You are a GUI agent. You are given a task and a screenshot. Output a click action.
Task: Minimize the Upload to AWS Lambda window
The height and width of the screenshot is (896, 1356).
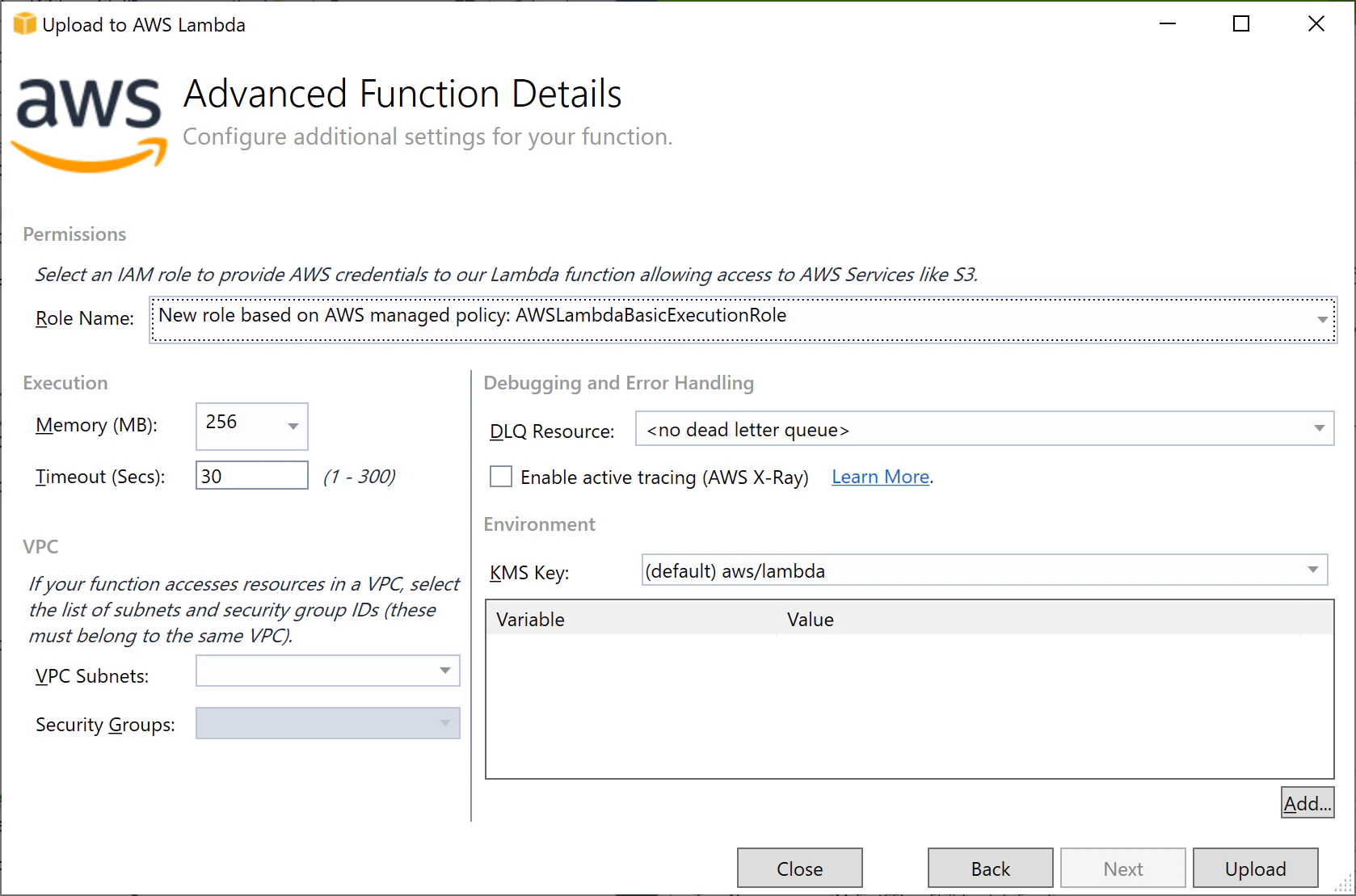1167,24
